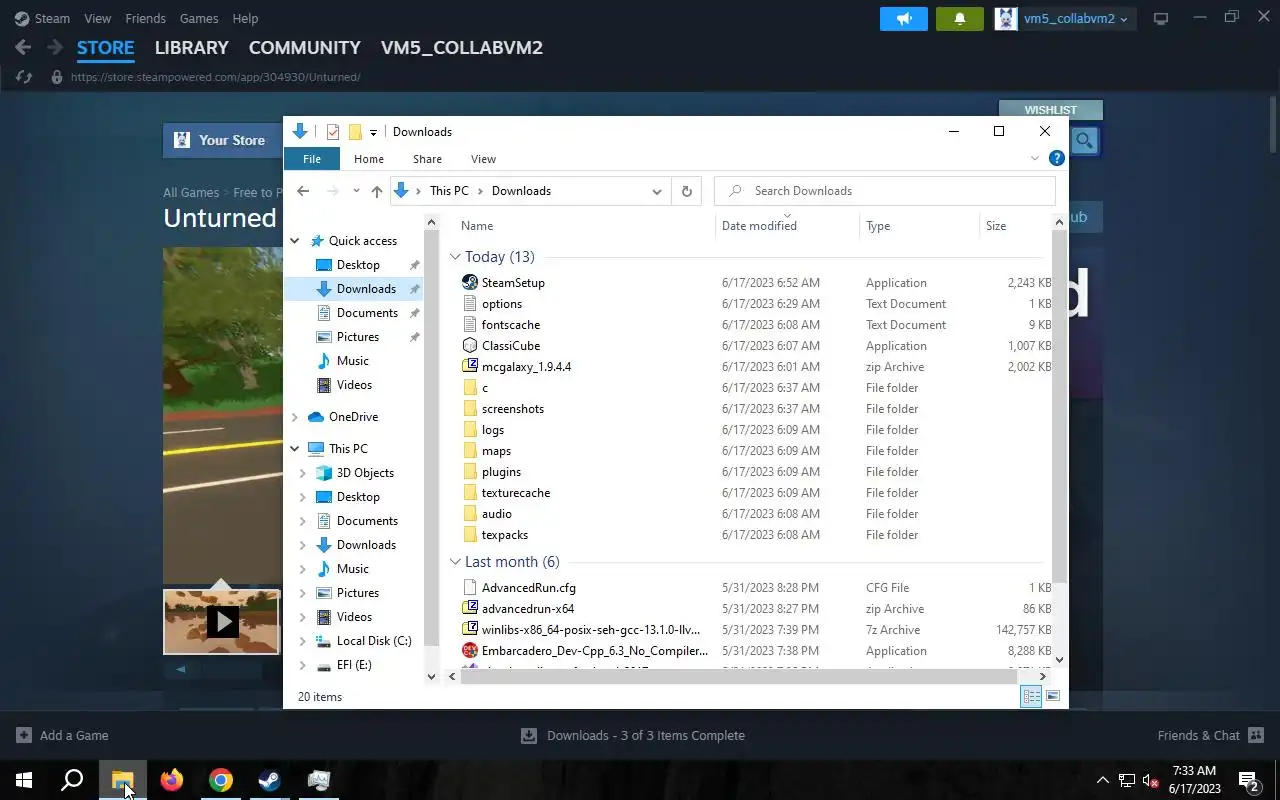Collapse Quick access tree node
Screen dimensions: 1280x800
(x=295, y=241)
